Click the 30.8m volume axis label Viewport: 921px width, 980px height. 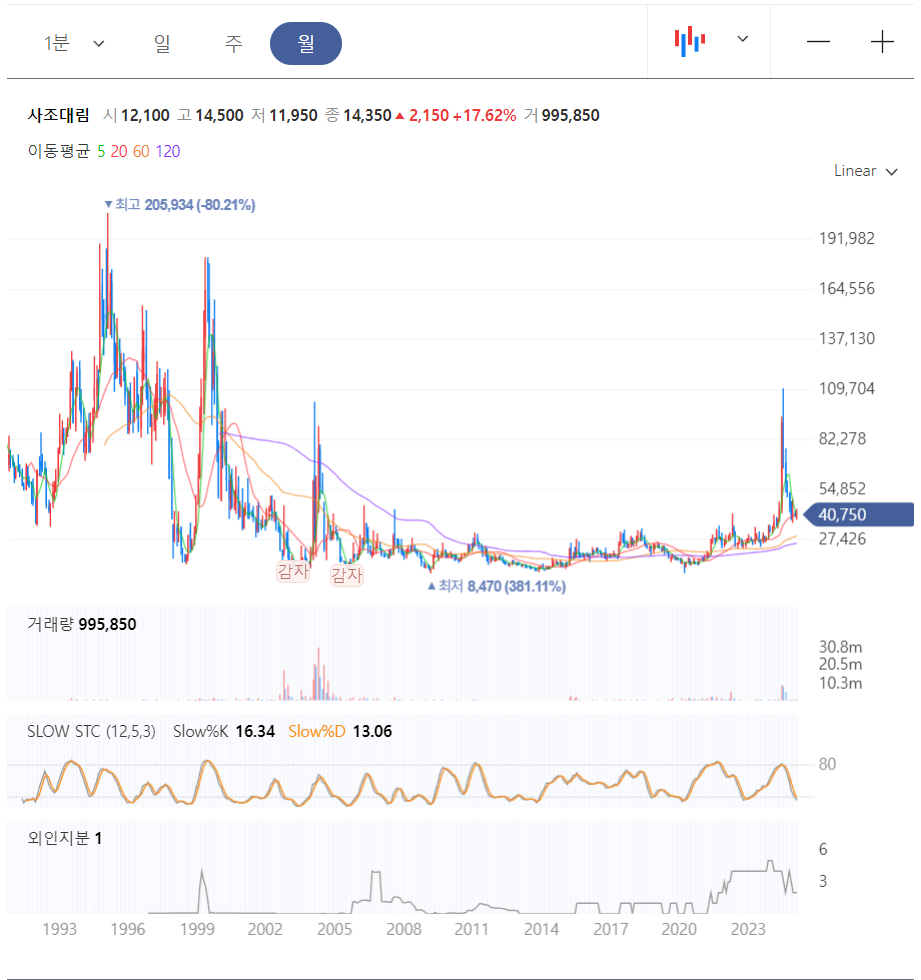(x=840, y=647)
